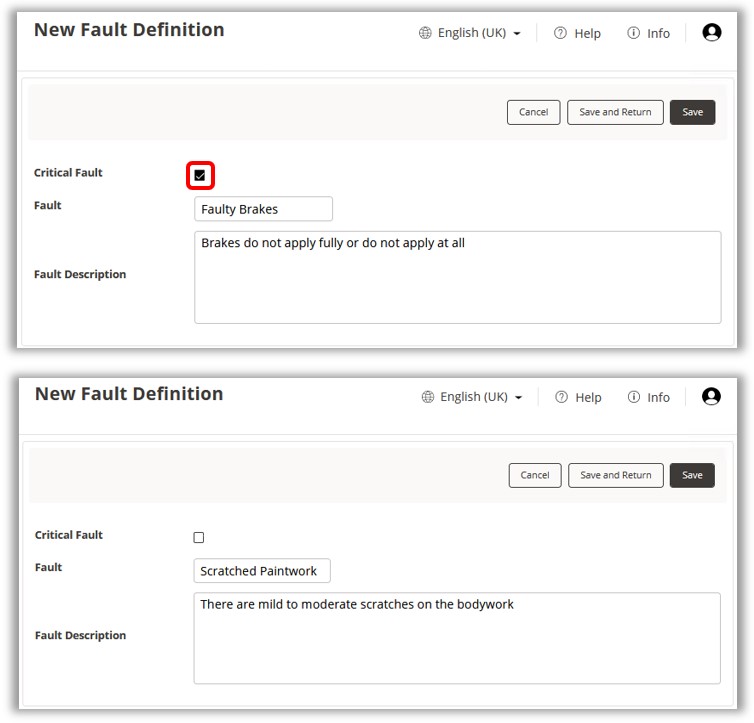Click the Fault field containing Faulty Brakes
The height and width of the screenshot is (723, 754).
point(263,209)
